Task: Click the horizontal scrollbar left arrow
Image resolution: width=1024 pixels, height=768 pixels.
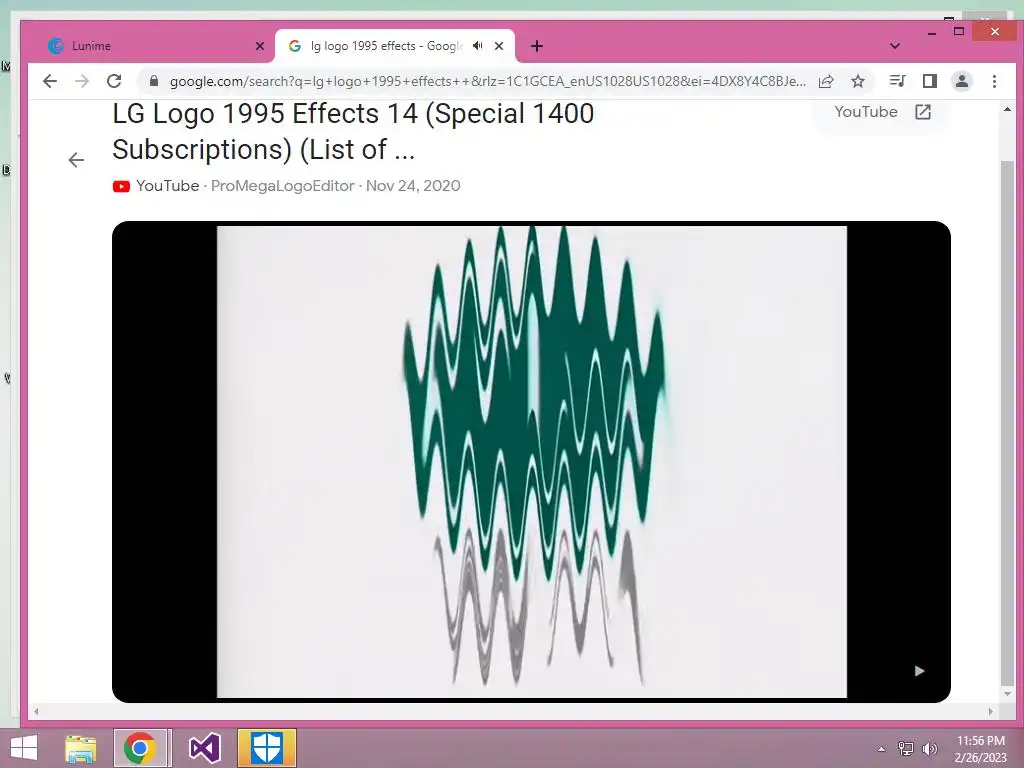Action: click(x=36, y=711)
